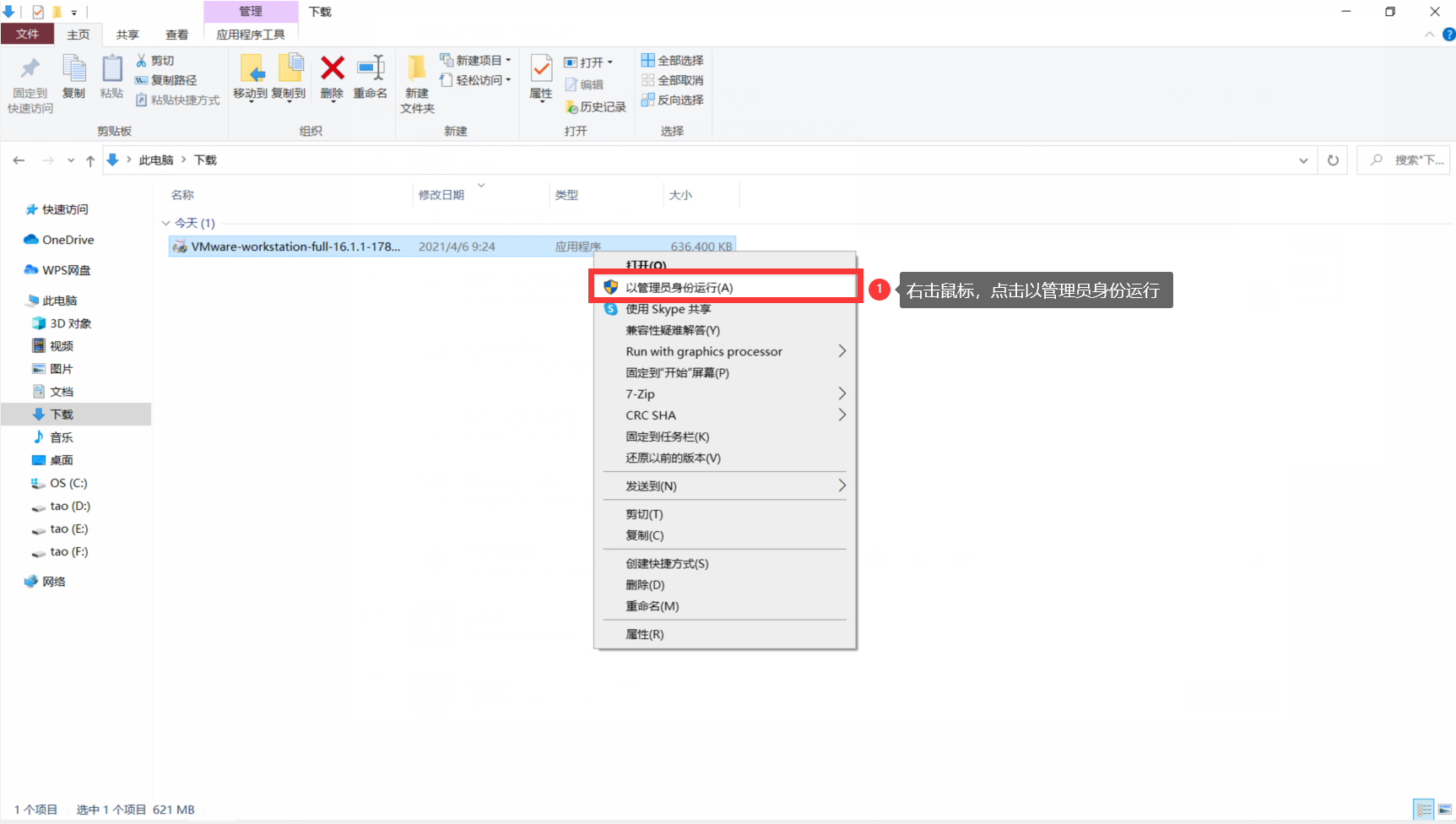
Task: Select WPS网盘 in navigation pane
Action: click(x=66, y=270)
